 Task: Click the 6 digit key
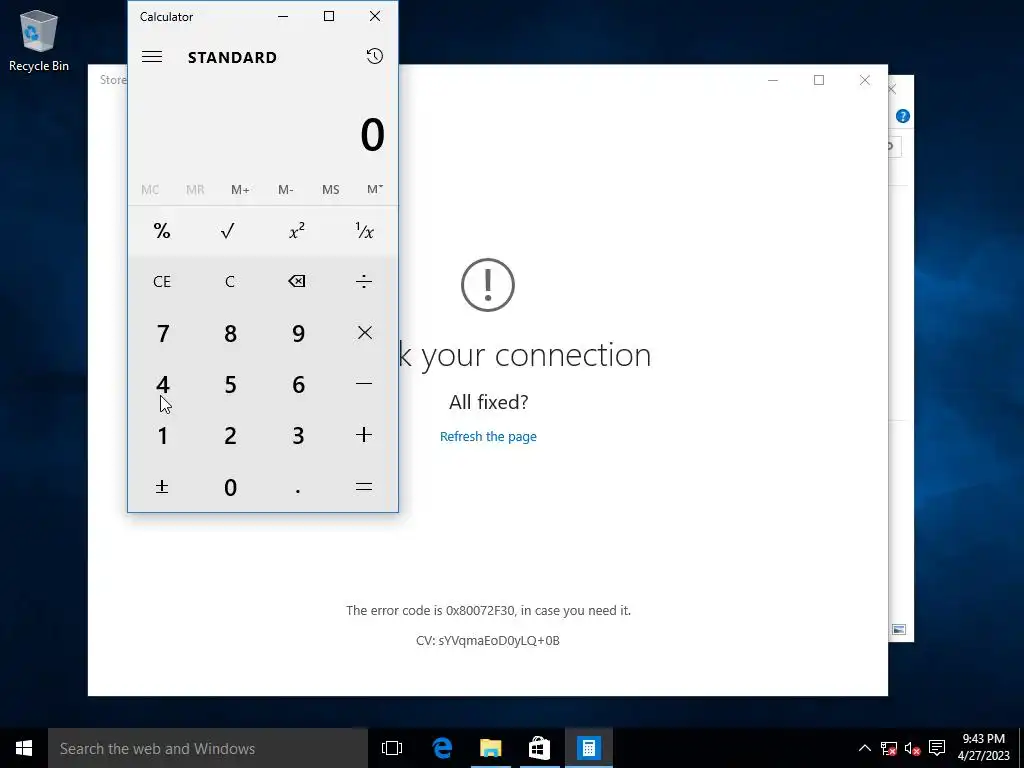point(296,384)
